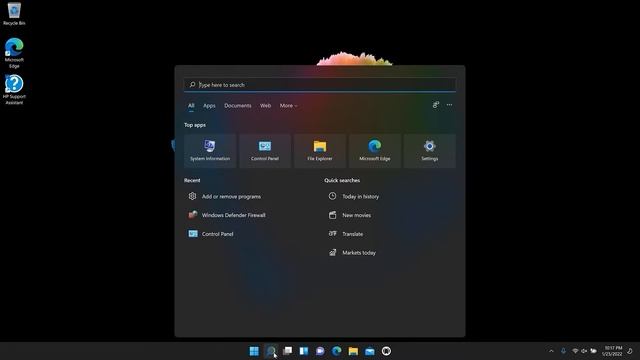Open System Information from Top apps
The width and height of the screenshot is (640, 360).
click(x=210, y=151)
